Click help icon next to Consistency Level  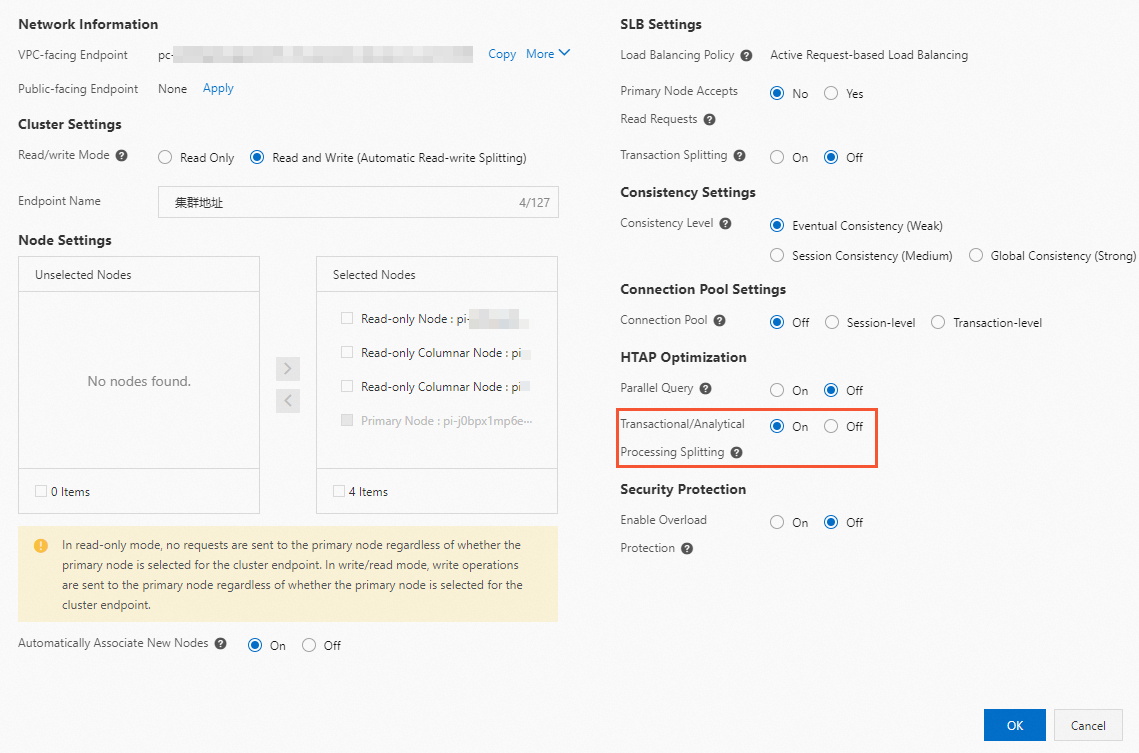pos(726,224)
